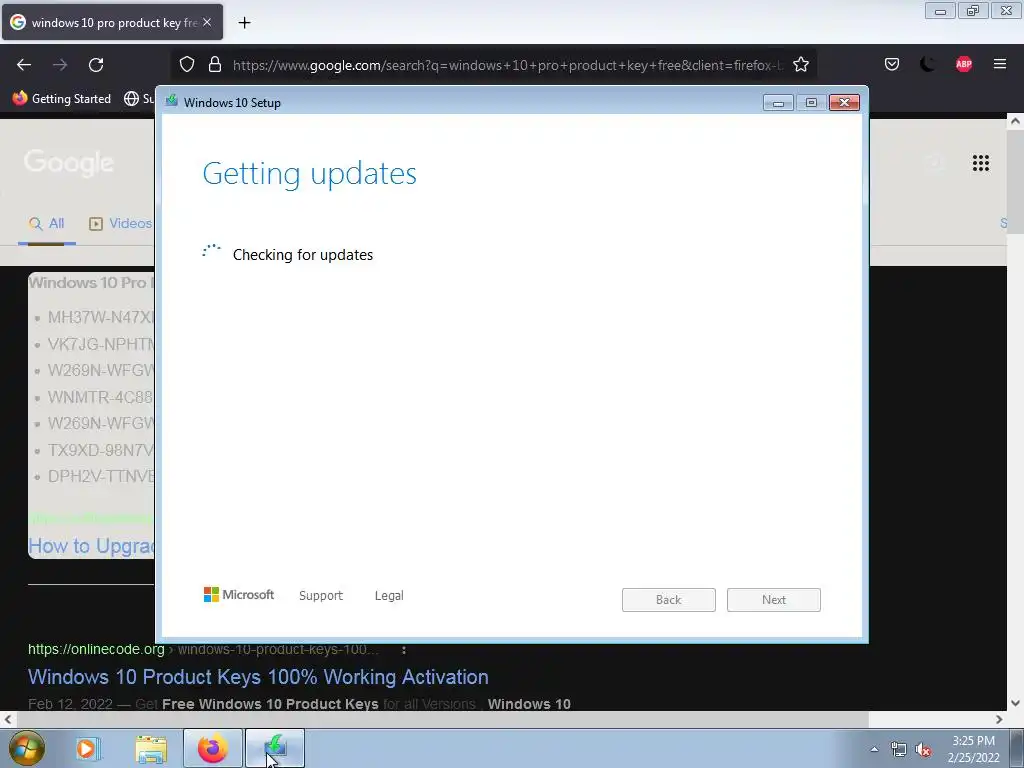Click the MH37W-N47X product key text
The image size is (1024, 768).
(101, 317)
